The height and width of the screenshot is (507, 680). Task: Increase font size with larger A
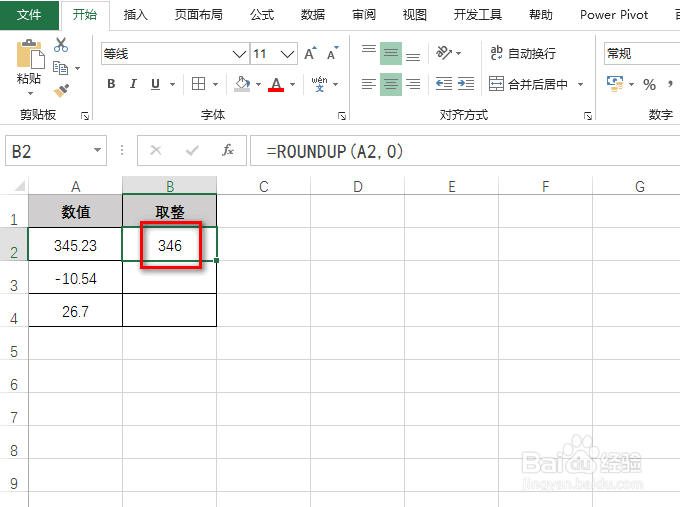click(310, 54)
